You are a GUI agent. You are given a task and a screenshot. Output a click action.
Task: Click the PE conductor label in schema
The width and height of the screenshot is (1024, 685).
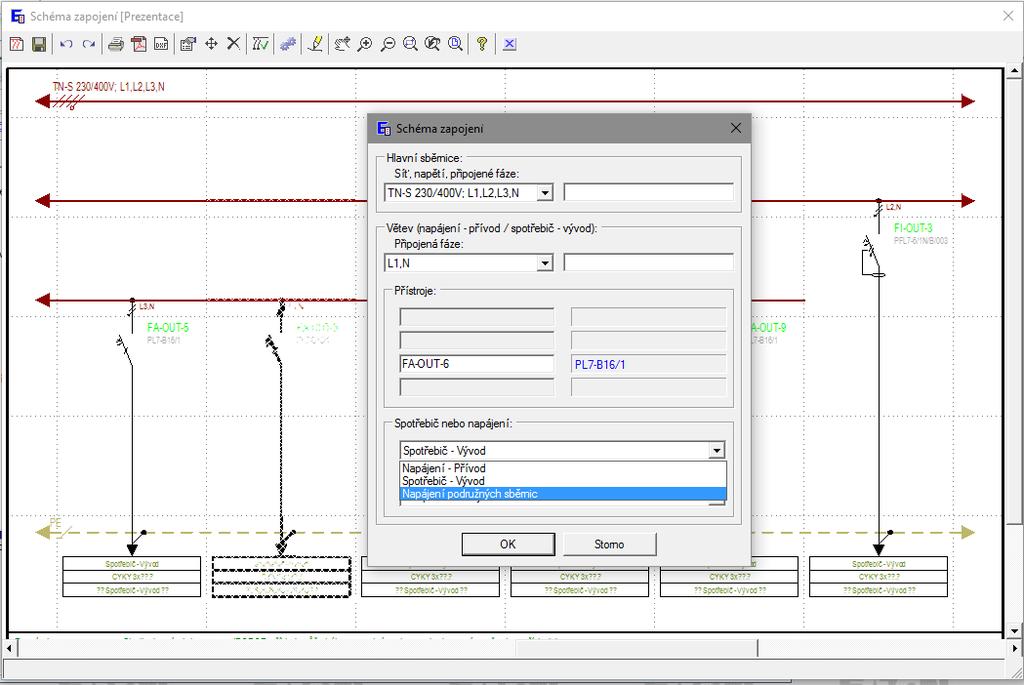tap(55, 522)
